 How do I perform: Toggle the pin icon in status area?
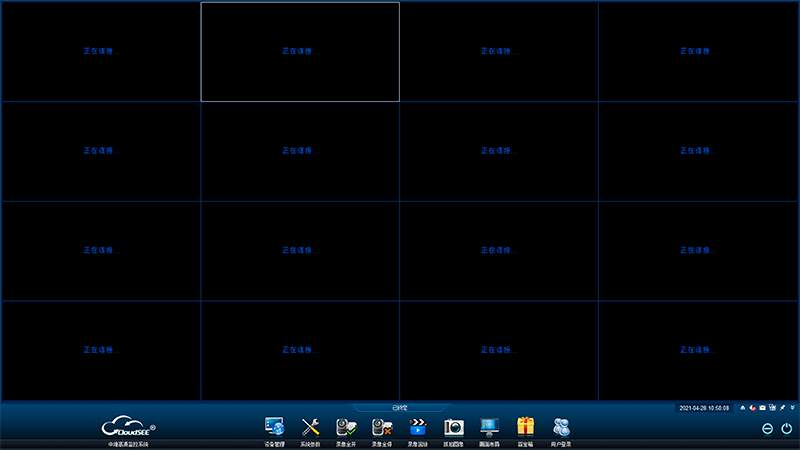pos(782,408)
